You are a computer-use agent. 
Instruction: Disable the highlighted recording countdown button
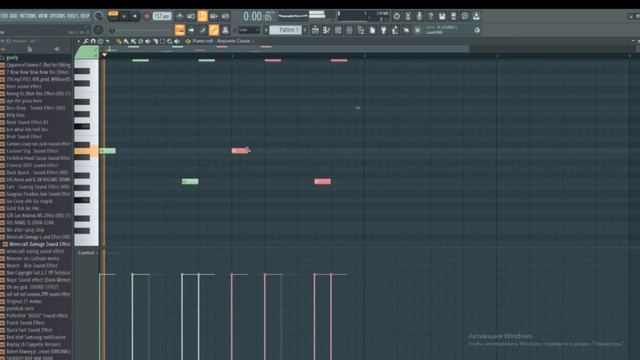pyautogui.click(x=202, y=16)
